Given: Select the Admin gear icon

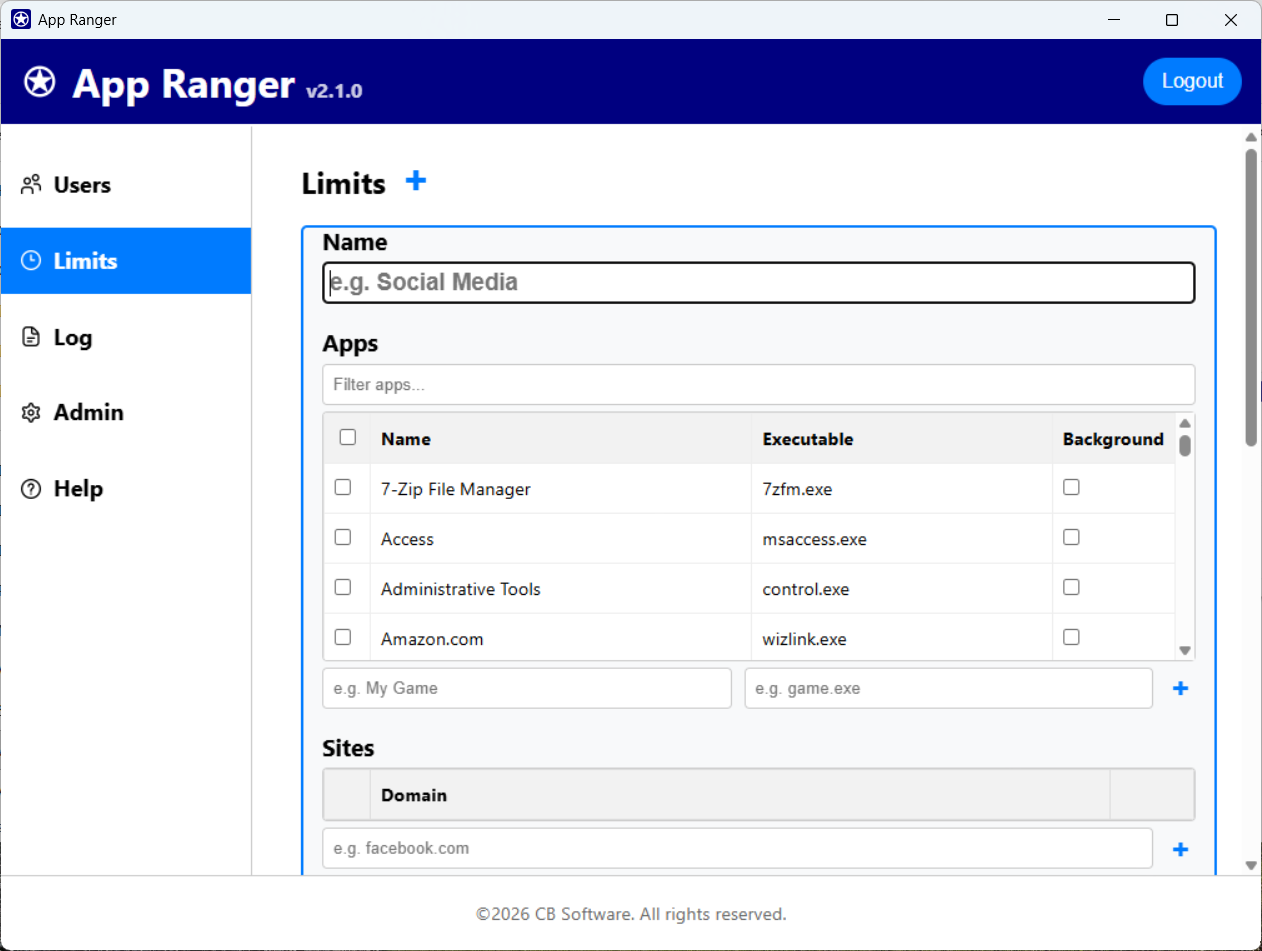Looking at the screenshot, I should point(30,412).
